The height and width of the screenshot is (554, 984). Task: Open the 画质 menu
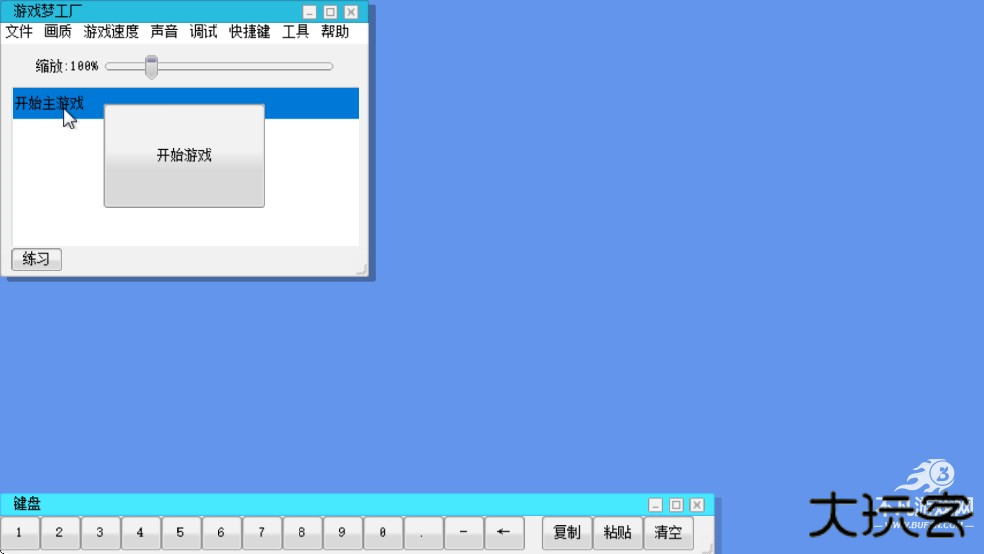pyautogui.click(x=58, y=32)
